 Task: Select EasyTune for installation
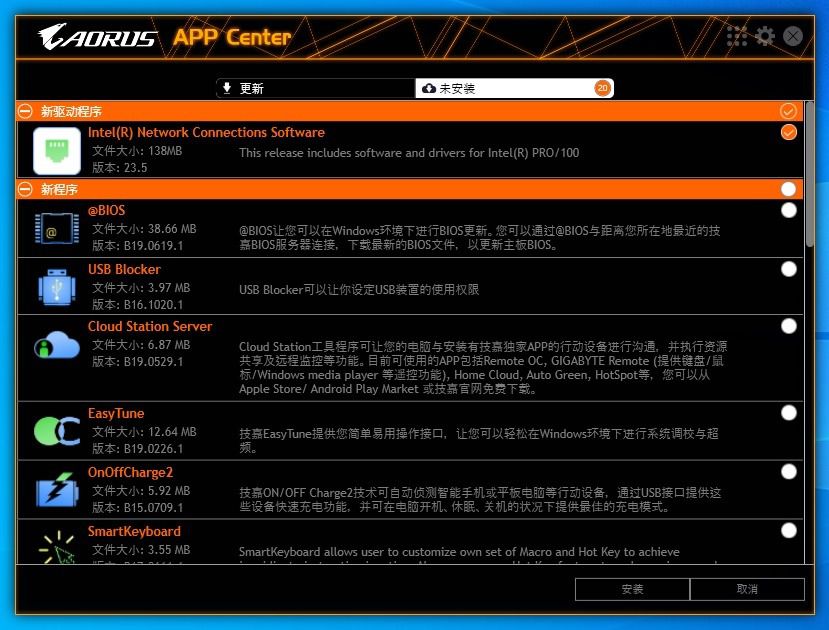788,413
